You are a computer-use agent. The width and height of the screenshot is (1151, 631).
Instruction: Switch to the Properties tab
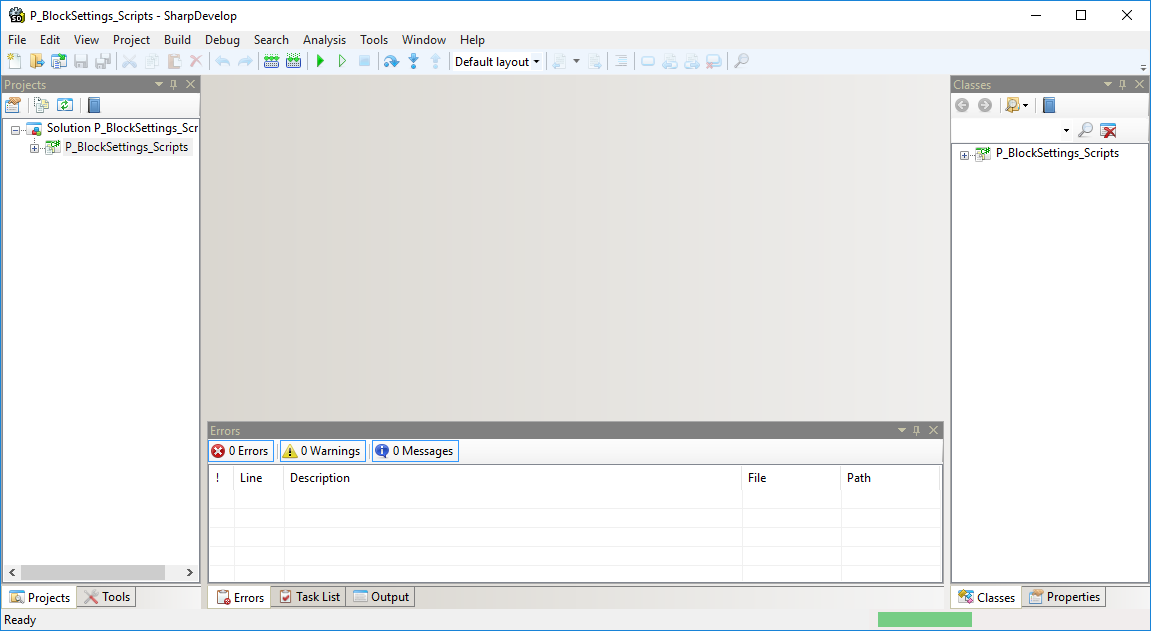1064,597
